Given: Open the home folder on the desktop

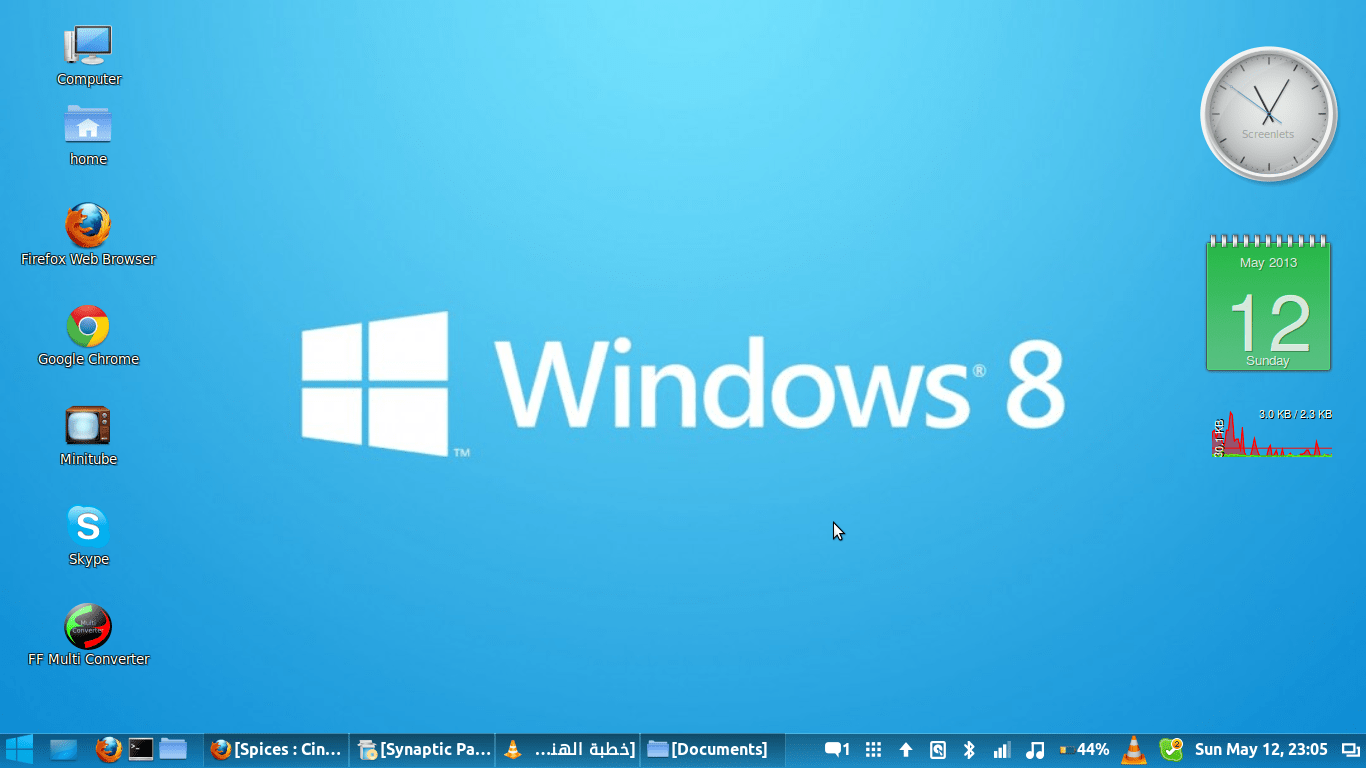Looking at the screenshot, I should pyautogui.click(x=88, y=128).
